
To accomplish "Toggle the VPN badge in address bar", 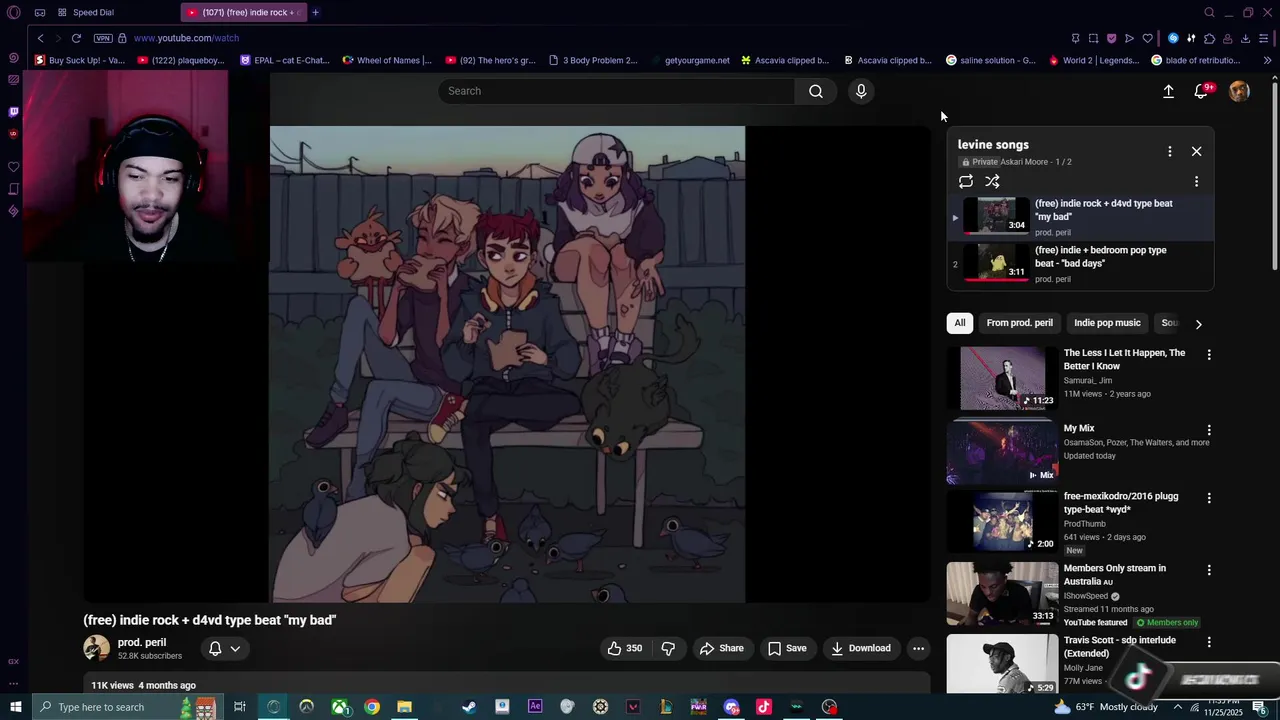I will pyautogui.click(x=103, y=38).
